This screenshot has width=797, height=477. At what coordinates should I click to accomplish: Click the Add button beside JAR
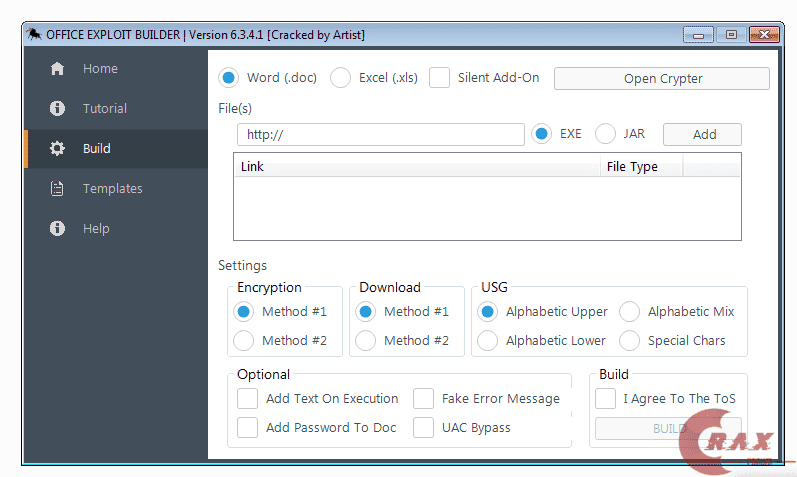704,134
